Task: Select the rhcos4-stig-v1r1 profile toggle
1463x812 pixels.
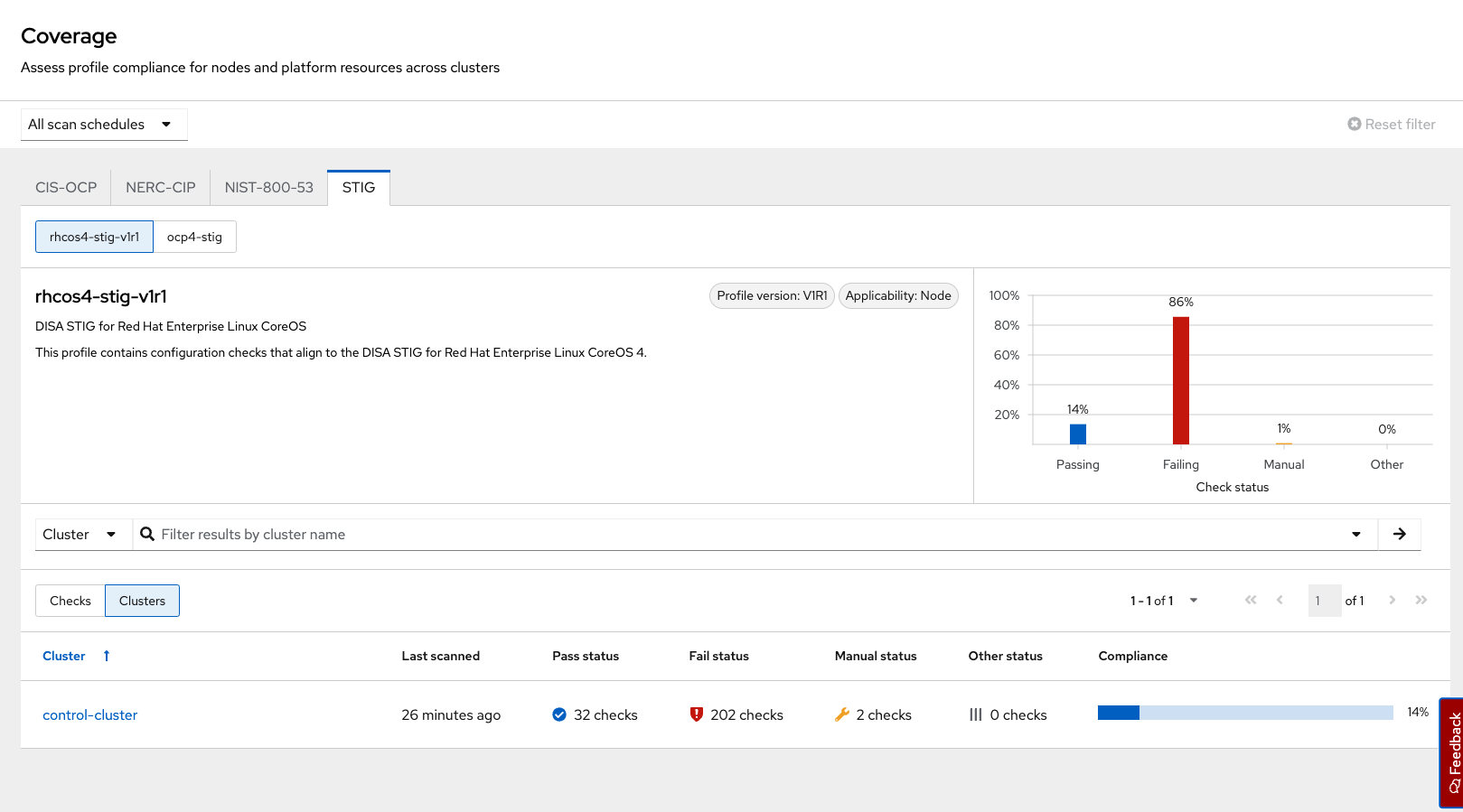Action: coord(94,237)
